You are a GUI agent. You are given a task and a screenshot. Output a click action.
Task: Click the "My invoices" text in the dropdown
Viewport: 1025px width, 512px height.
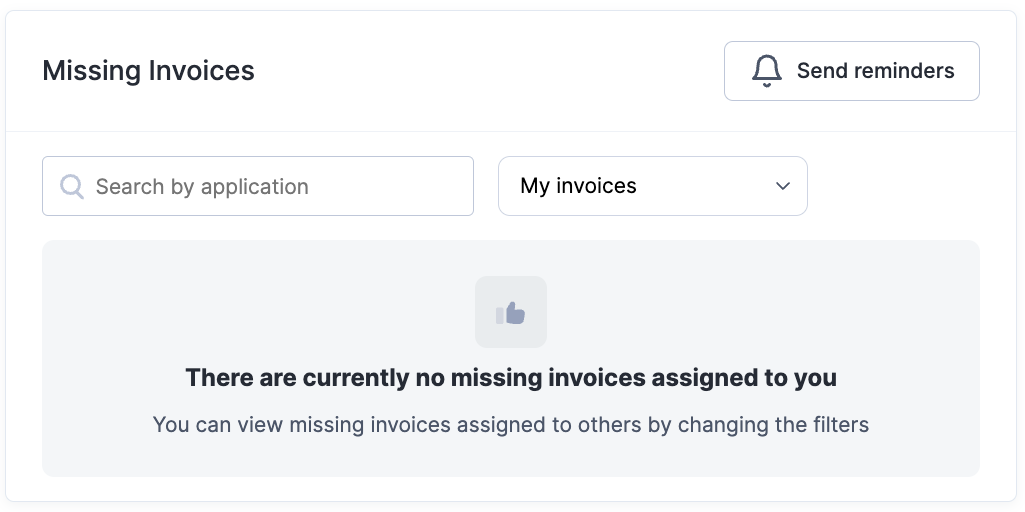tap(578, 186)
